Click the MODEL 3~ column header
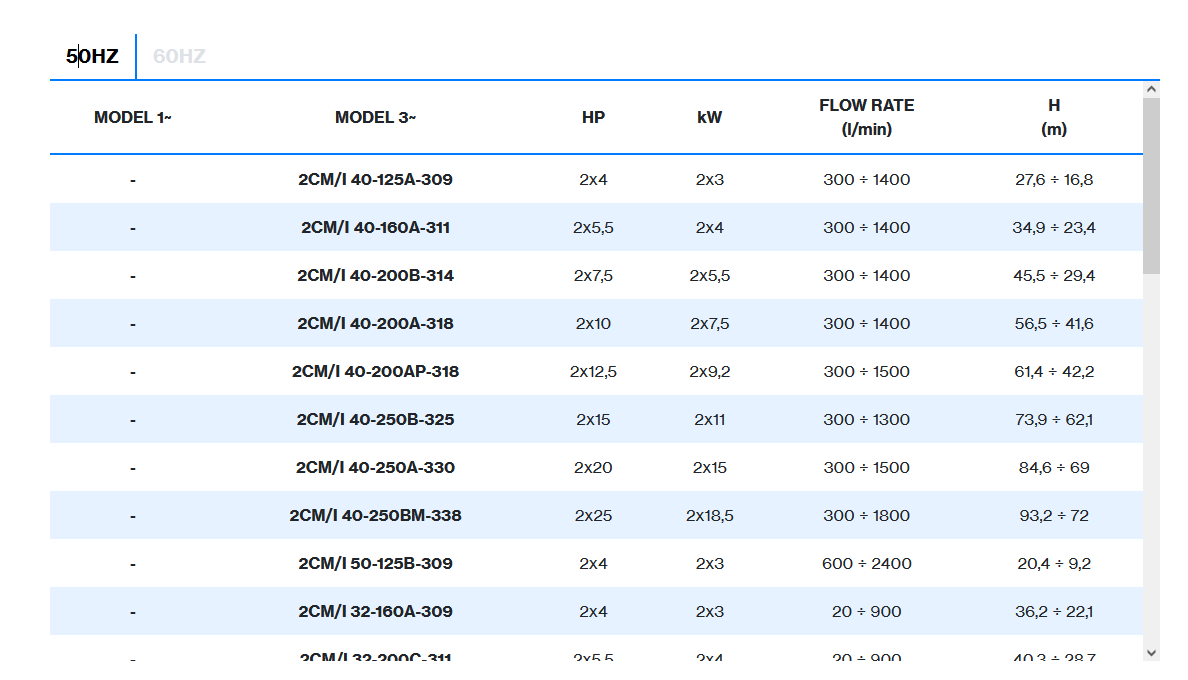 (x=375, y=117)
